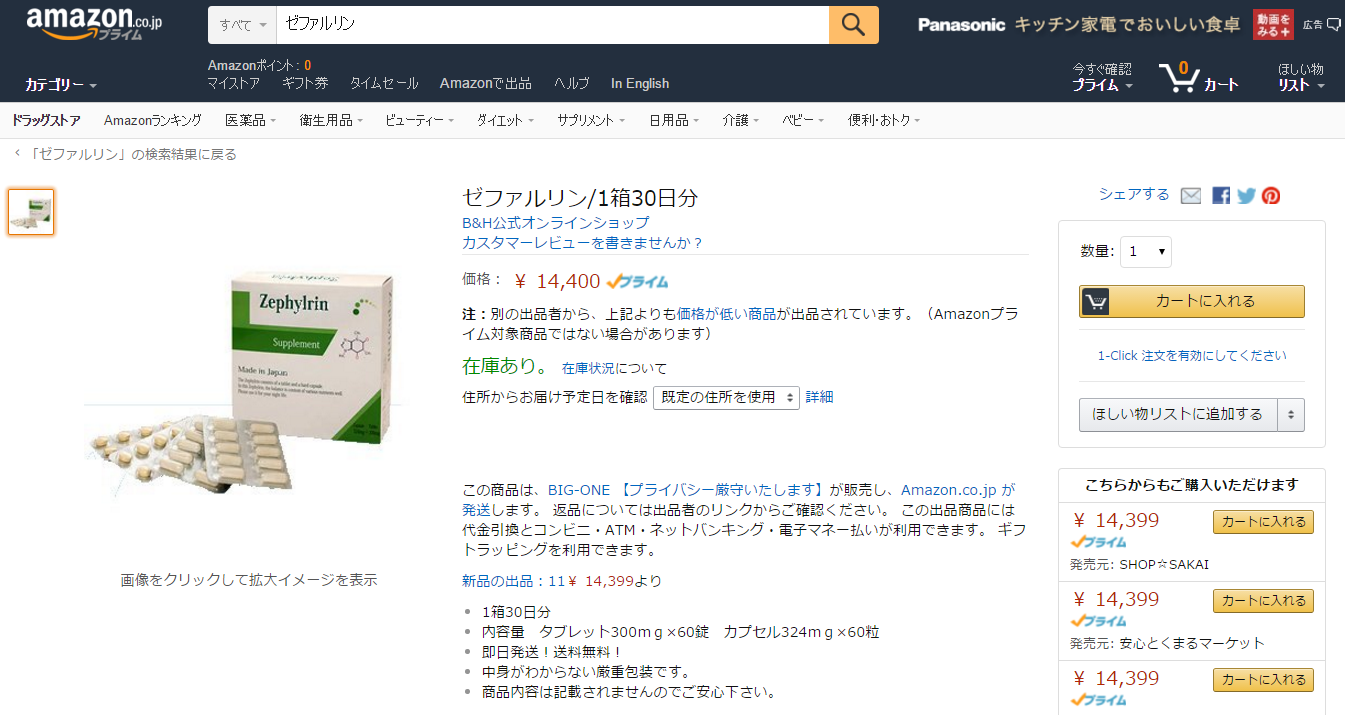The height and width of the screenshot is (715, 1345).
Task: Open the 既定の住所を使用 address dropdown
Action: [726, 397]
